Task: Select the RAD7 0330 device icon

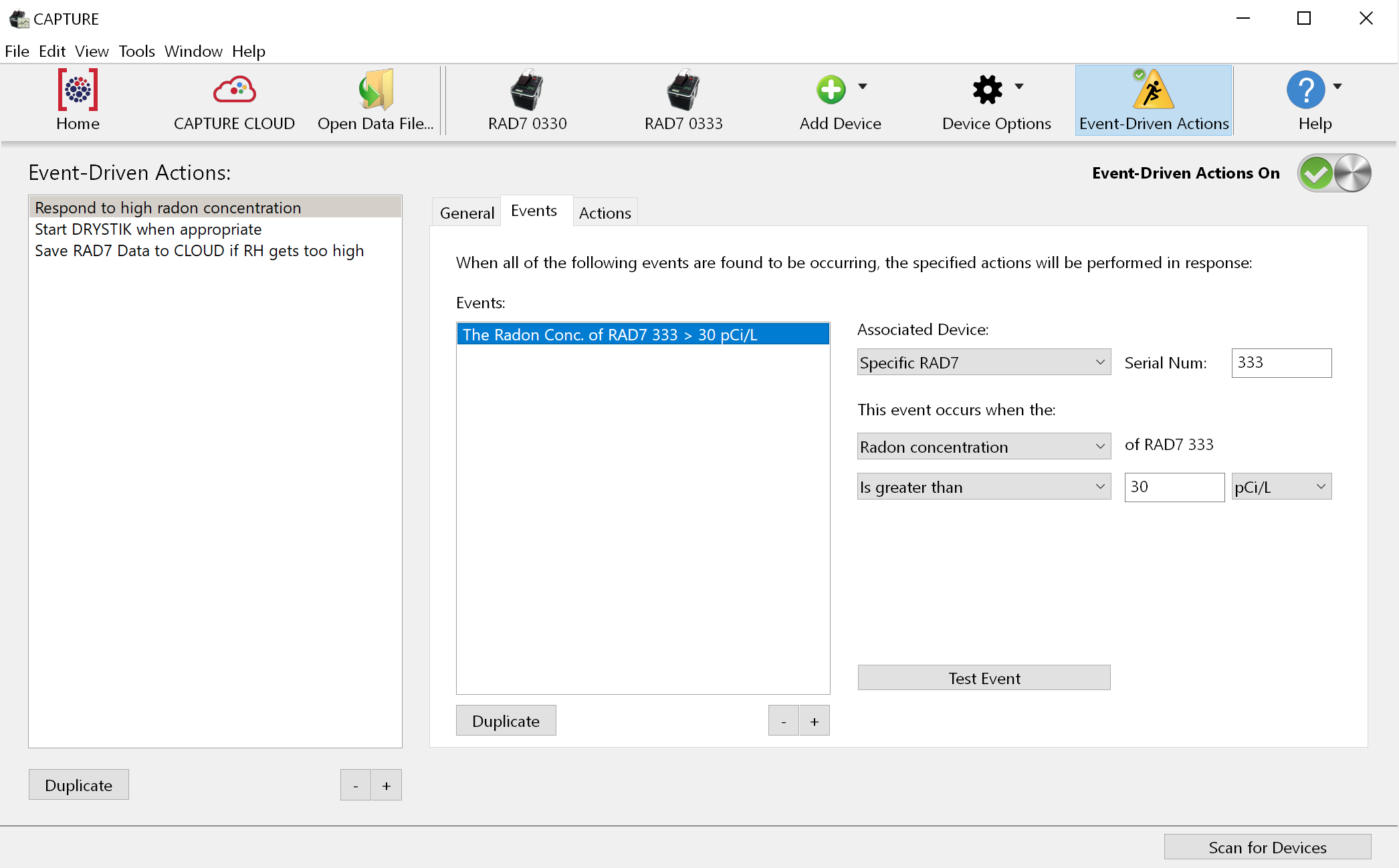Action: click(x=527, y=90)
